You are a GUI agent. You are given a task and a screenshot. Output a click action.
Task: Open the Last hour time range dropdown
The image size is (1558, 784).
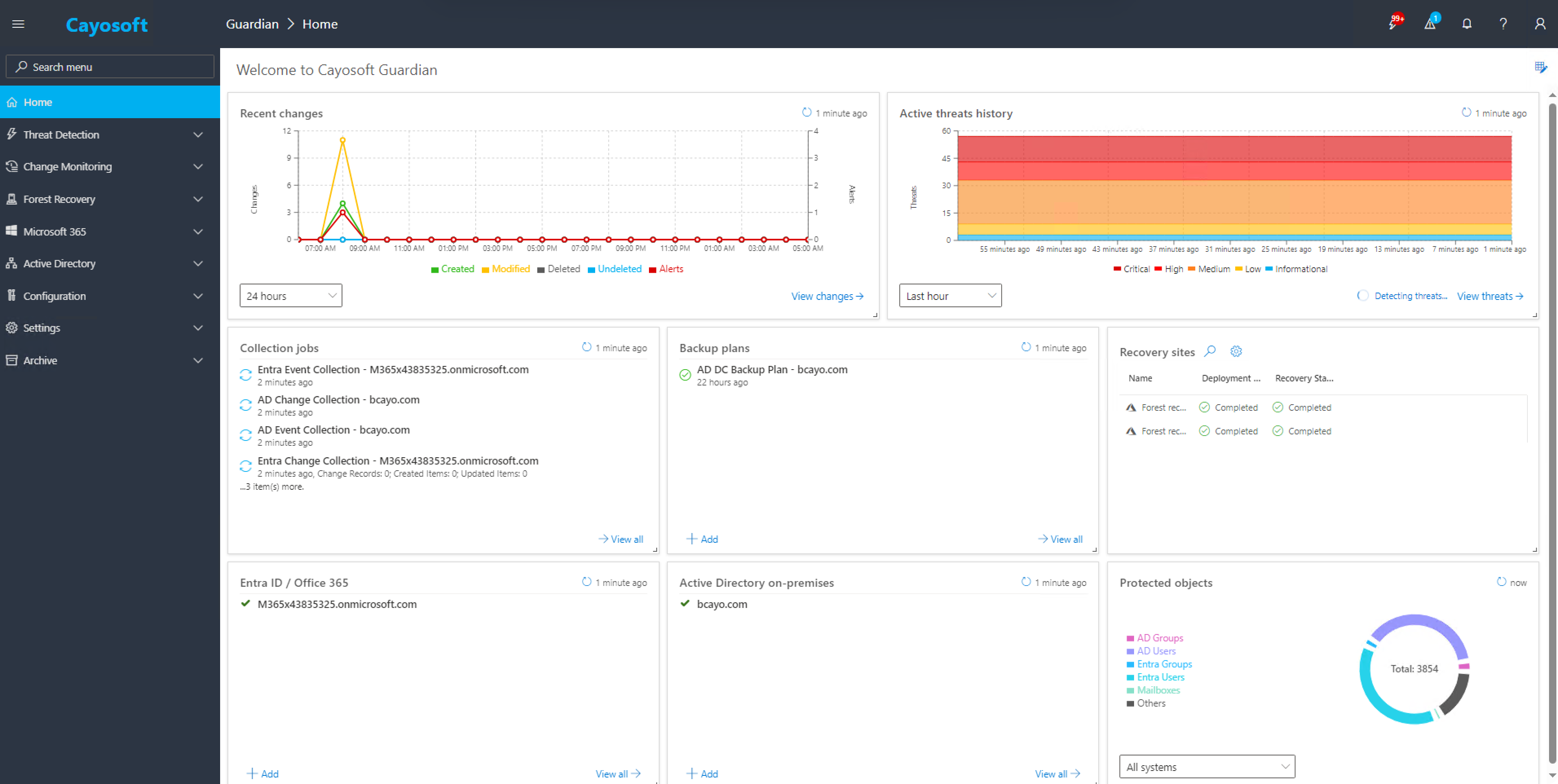pyautogui.click(x=950, y=295)
